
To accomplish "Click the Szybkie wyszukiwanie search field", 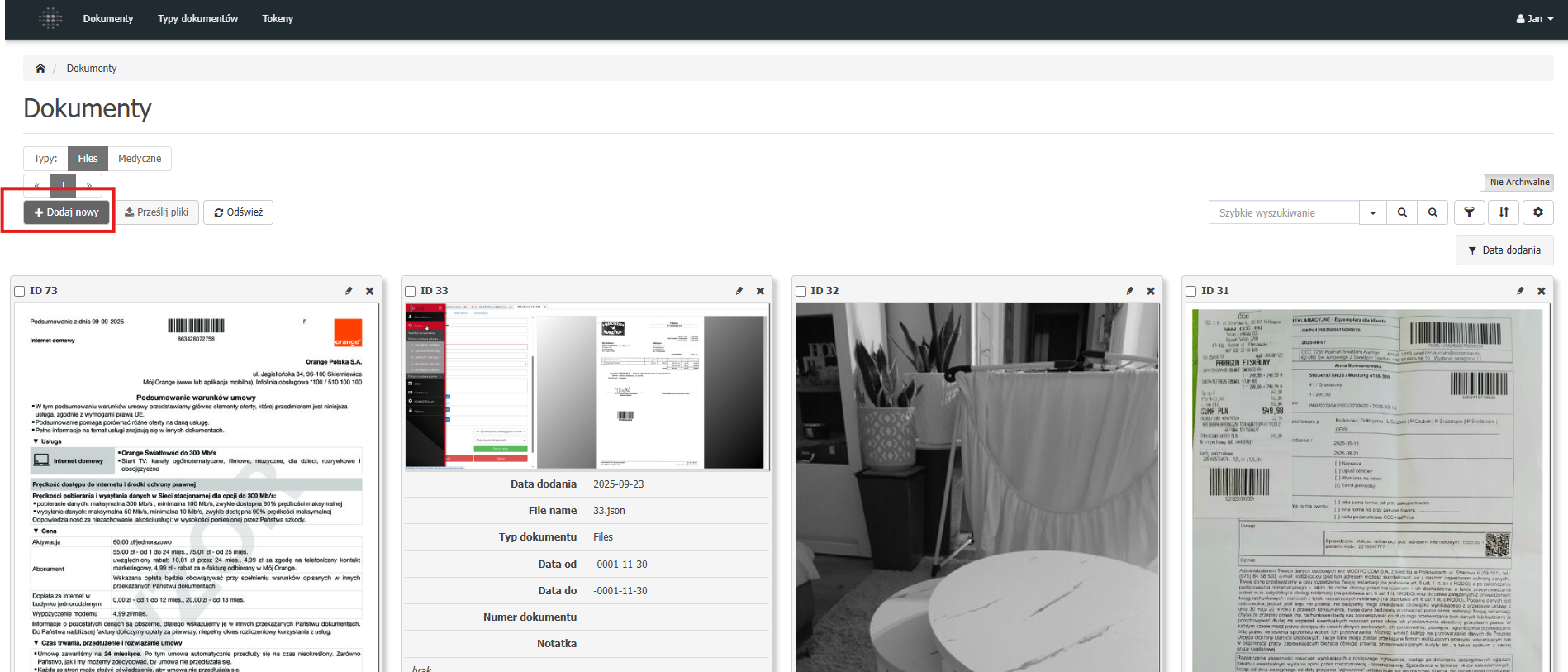I will click(x=1283, y=212).
